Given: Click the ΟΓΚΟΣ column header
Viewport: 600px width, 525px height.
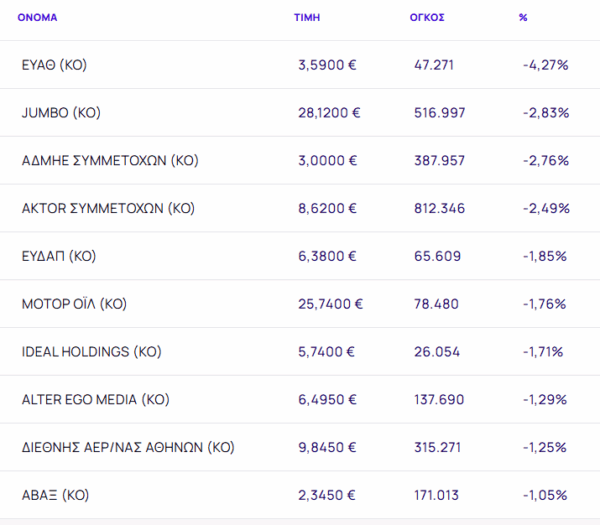Looking at the screenshot, I should pos(427,18).
